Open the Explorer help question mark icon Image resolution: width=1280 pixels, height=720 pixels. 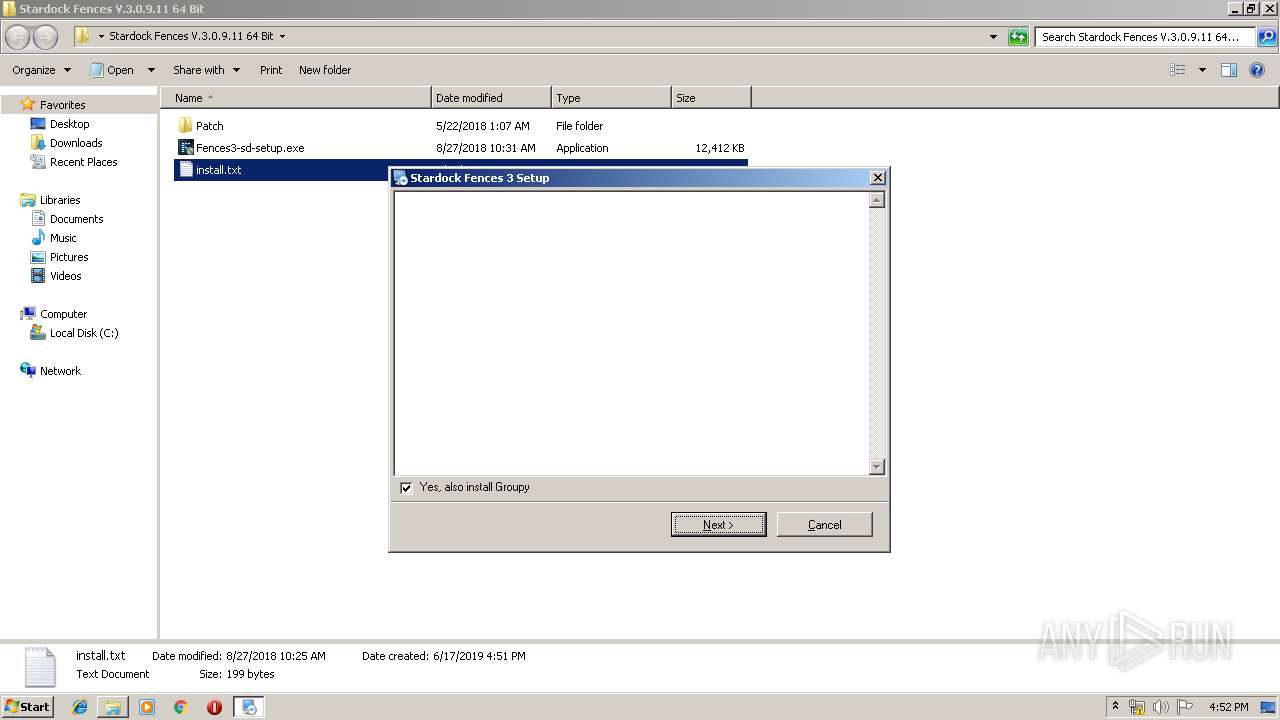point(1258,70)
